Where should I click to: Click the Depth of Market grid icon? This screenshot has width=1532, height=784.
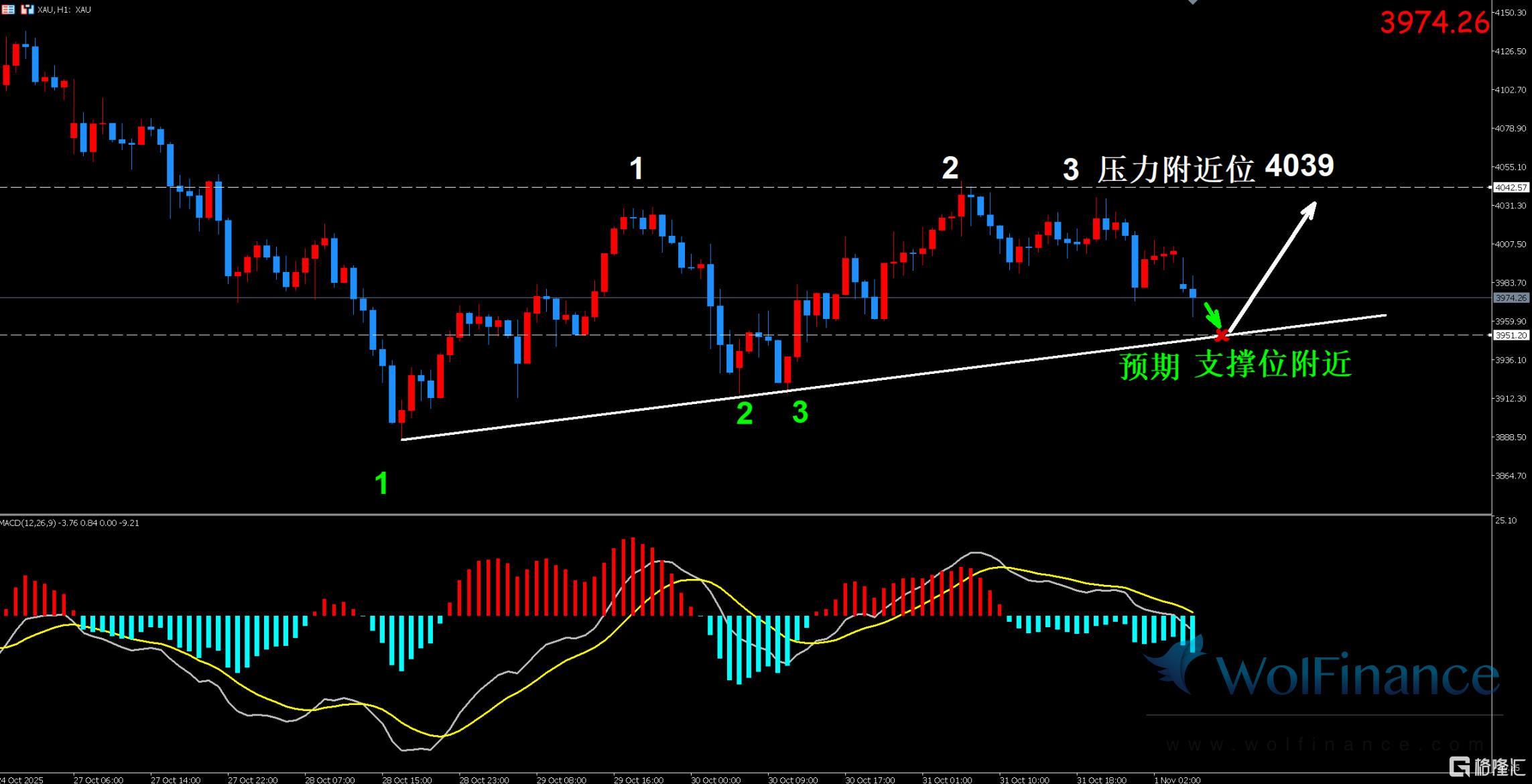7,9
